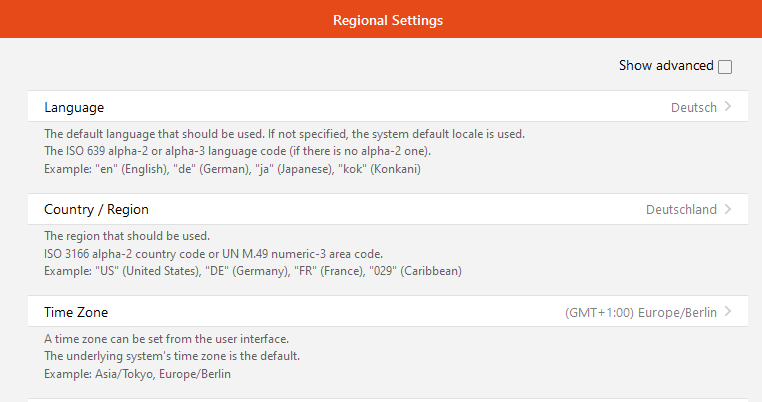This screenshot has height=402, width=762.
Task: Click the chevron arrow beside Deutschland
Action: (727, 209)
